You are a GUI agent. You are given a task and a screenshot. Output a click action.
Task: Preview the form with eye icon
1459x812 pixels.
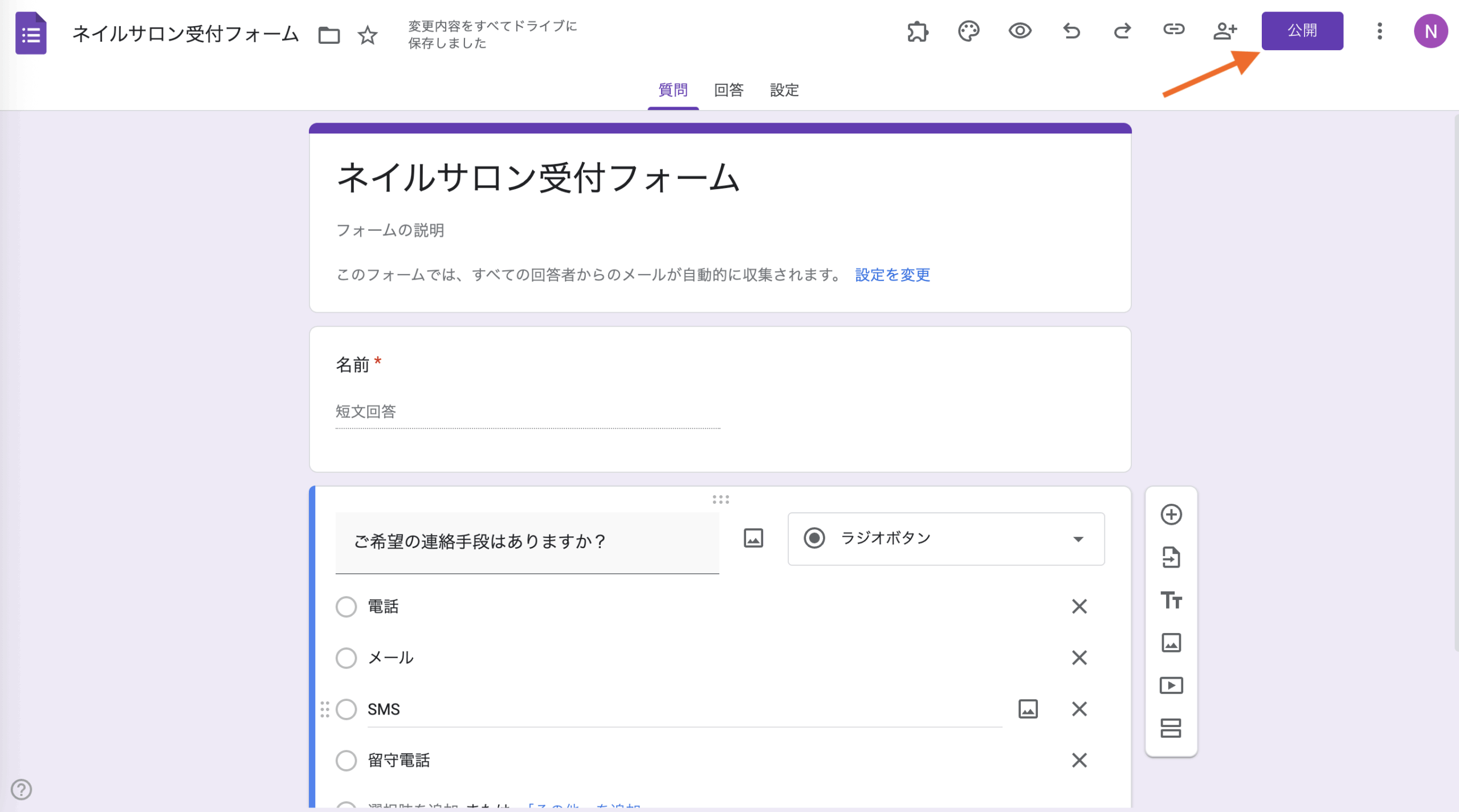[1020, 31]
